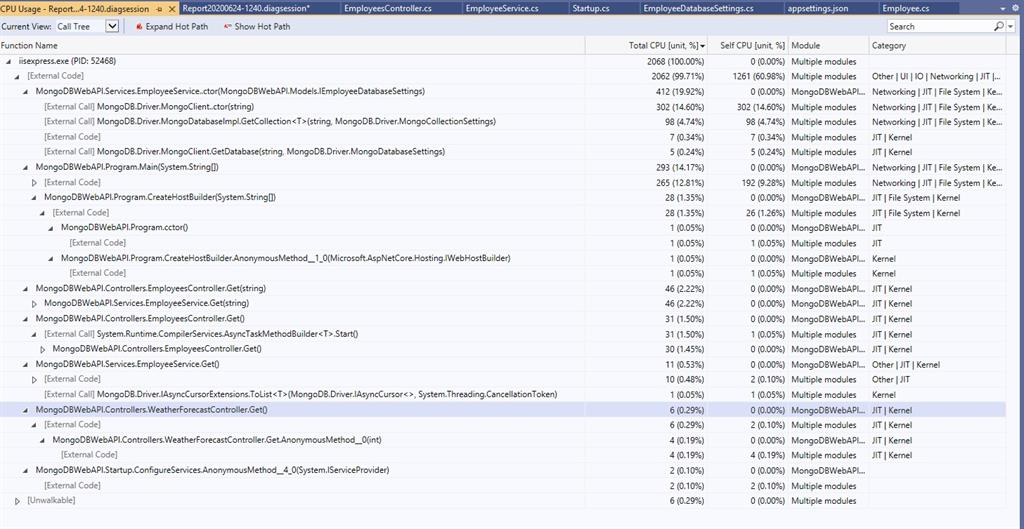This screenshot has width=1024, height=529.
Task: Collapse the WeatherForecastController.Get() node
Action: pyautogui.click(x=25, y=410)
